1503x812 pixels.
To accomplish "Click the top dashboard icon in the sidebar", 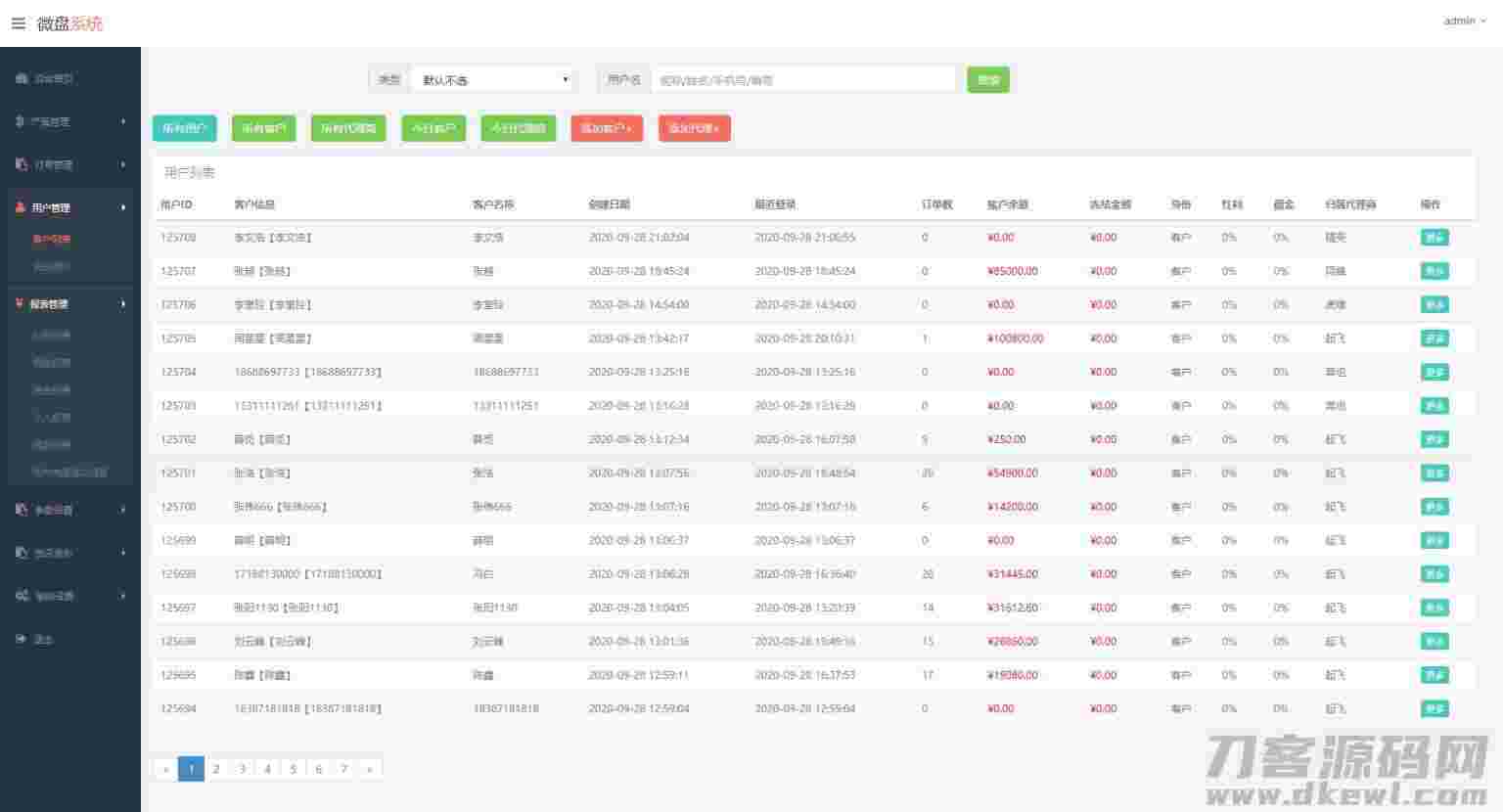I will 21,78.
